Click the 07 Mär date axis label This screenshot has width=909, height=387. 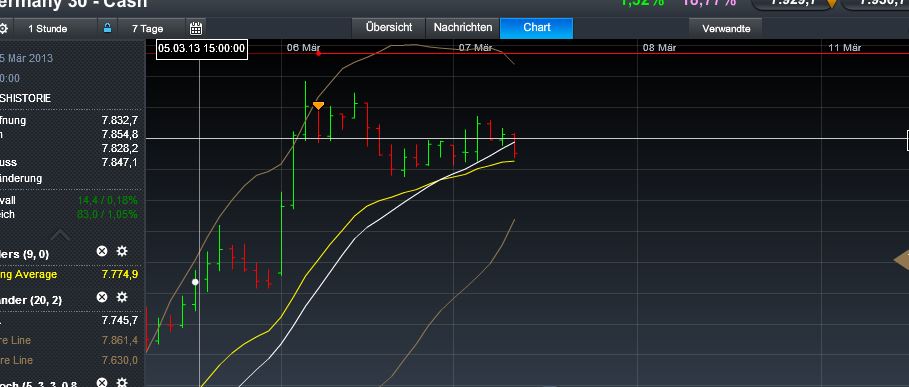[x=475, y=48]
